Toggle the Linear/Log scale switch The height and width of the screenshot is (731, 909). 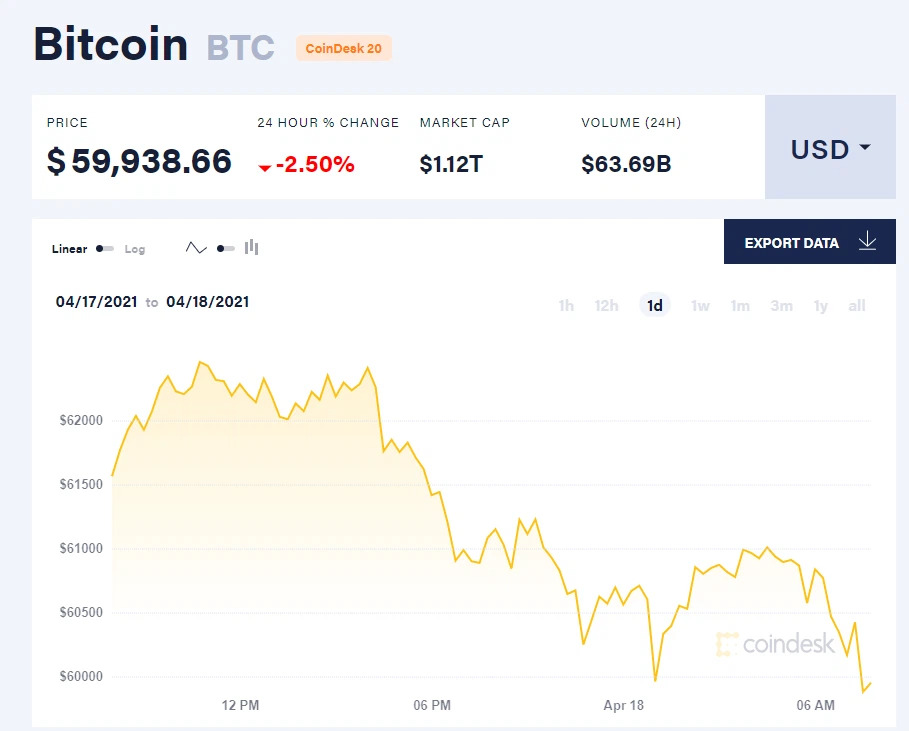coord(105,249)
